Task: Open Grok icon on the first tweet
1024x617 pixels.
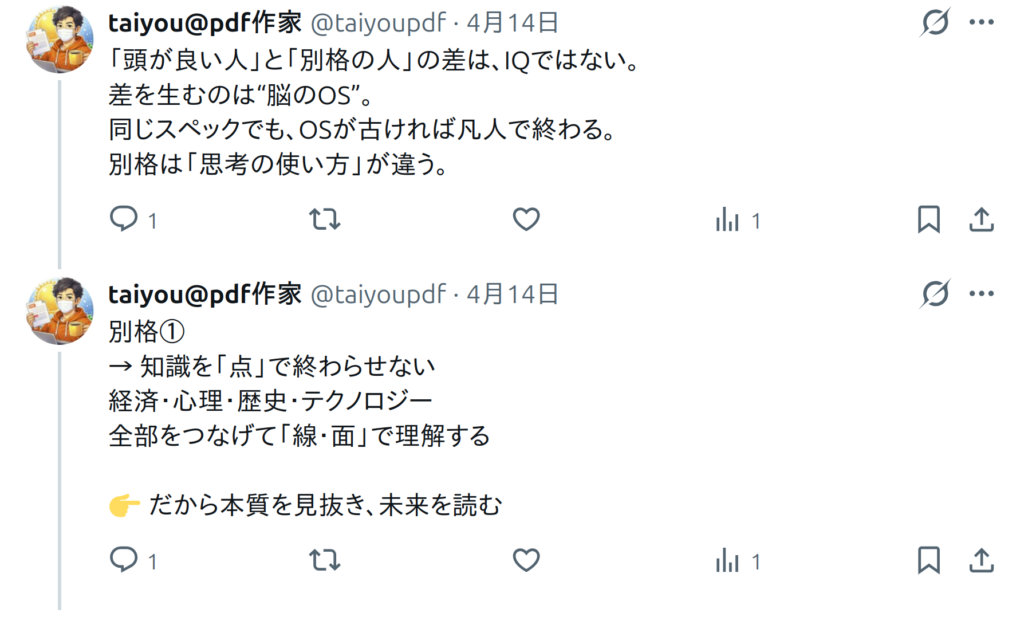Action: point(935,23)
